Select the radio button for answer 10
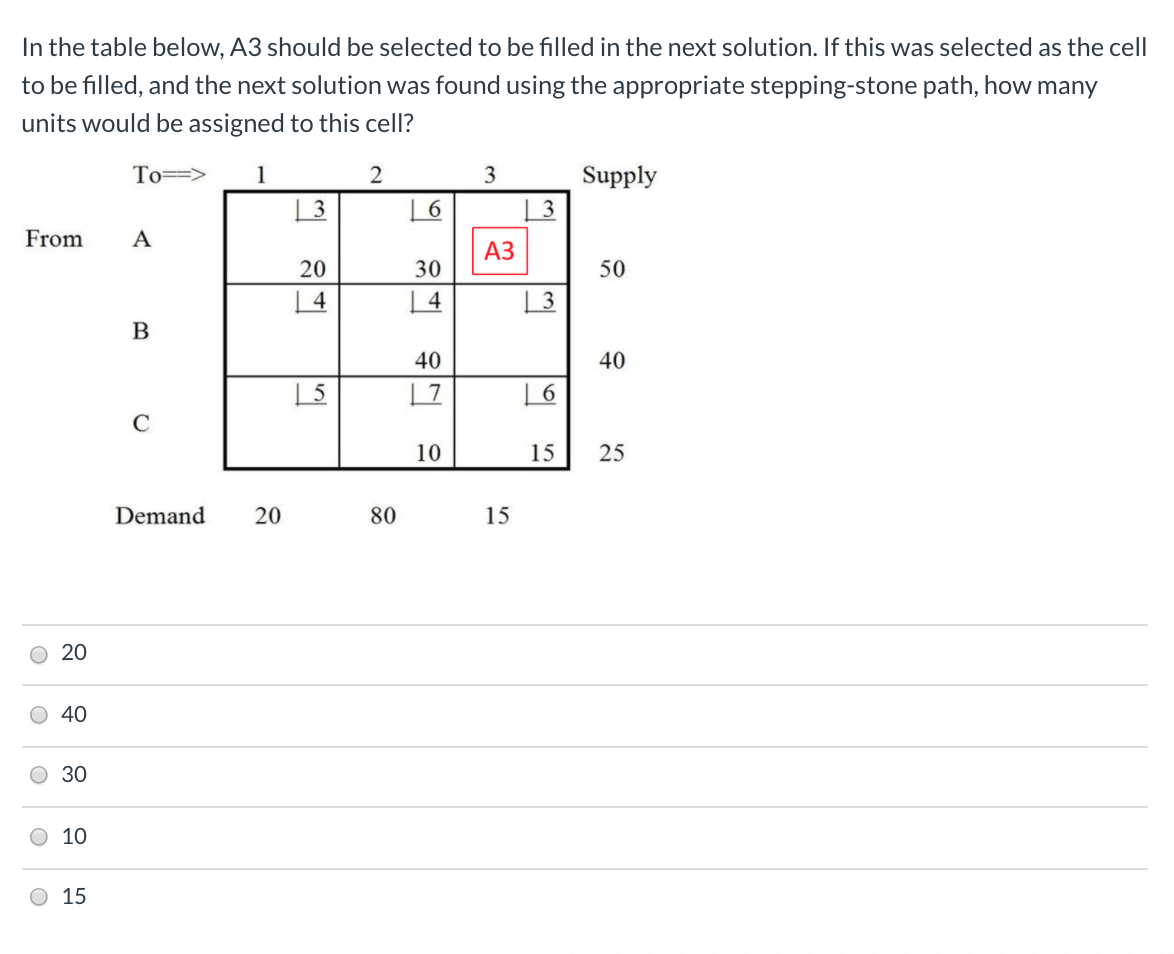 38,836
